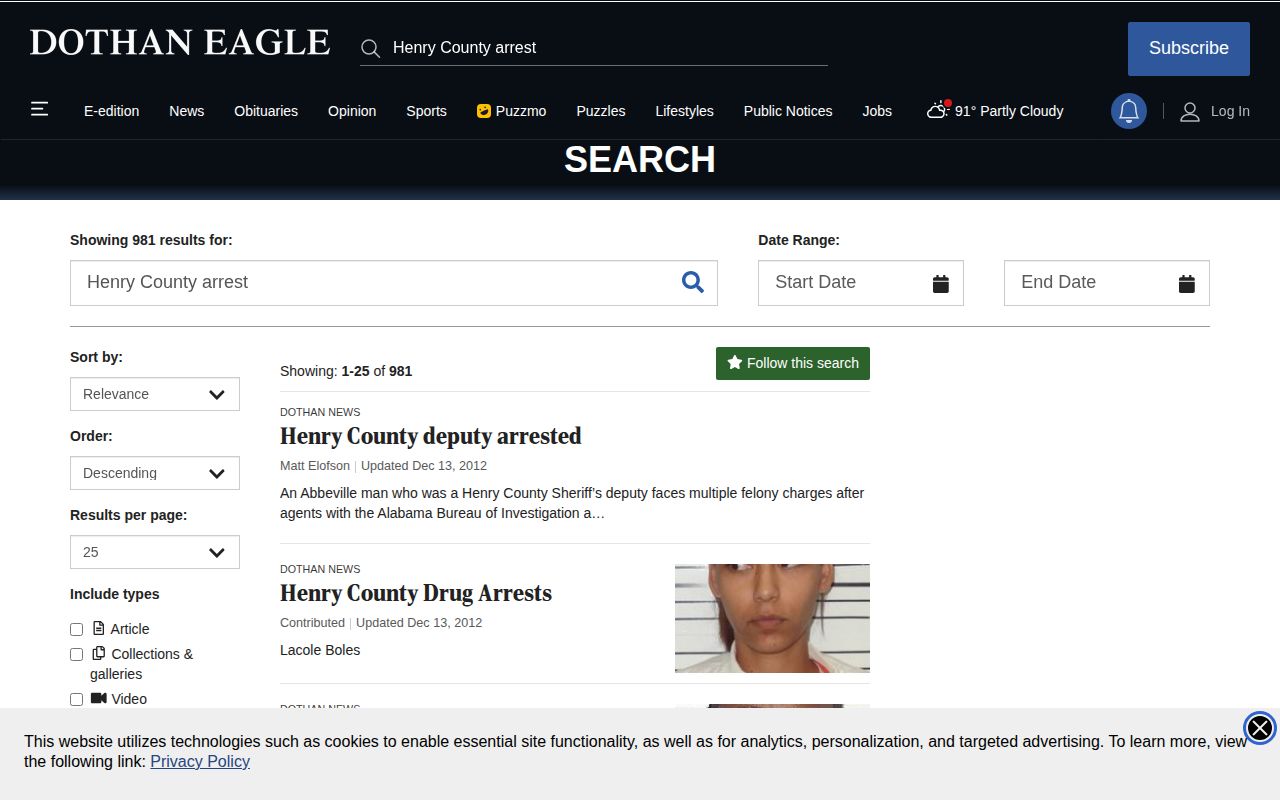Viewport: 1280px width, 800px height.
Task: Click the header search magnifier icon
Action: [370, 48]
